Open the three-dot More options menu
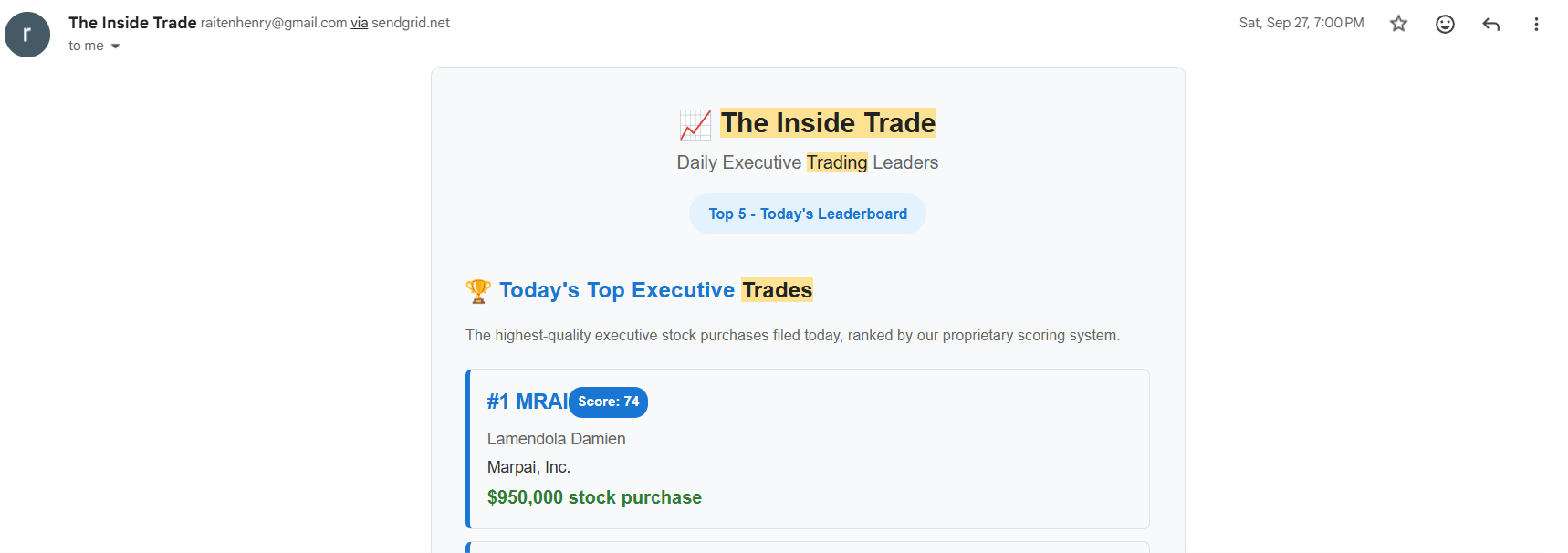The height and width of the screenshot is (553, 1568). pos(1536,24)
